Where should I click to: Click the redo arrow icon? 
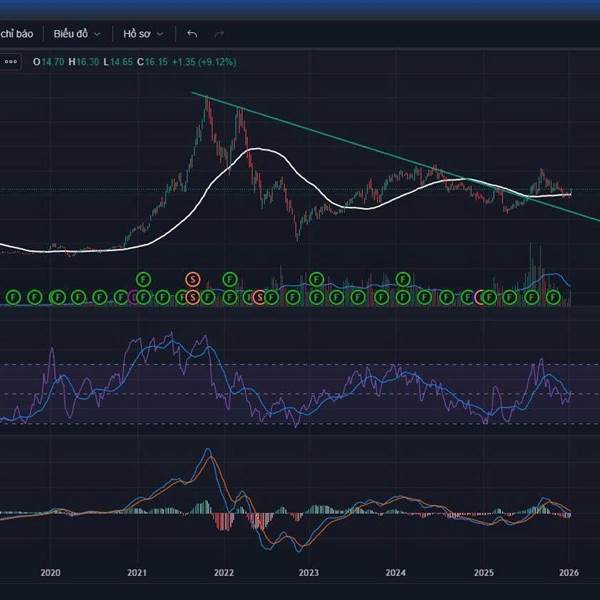[x=219, y=33]
